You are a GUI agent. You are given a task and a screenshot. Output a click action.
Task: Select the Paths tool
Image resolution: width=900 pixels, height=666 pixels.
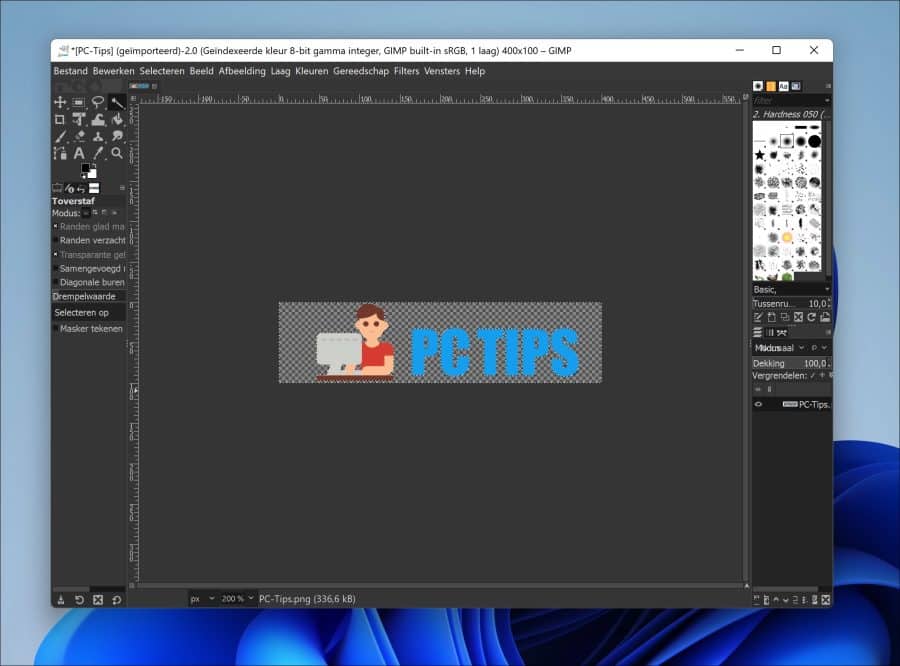[x=60, y=153]
